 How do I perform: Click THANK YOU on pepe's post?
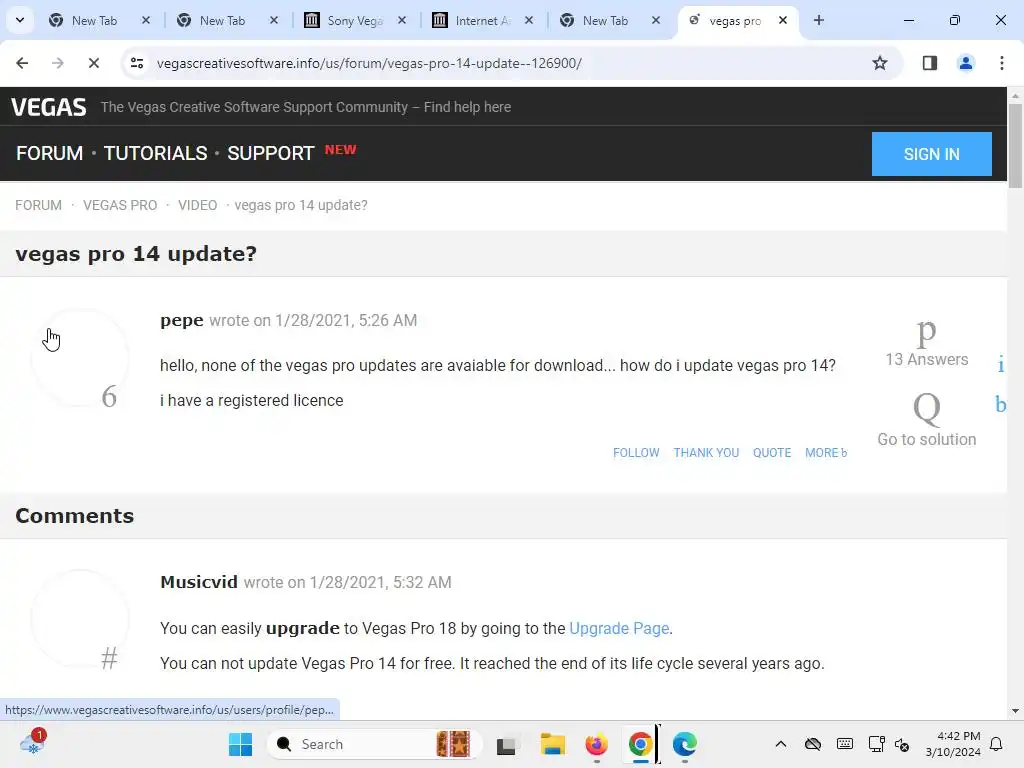click(706, 453)
